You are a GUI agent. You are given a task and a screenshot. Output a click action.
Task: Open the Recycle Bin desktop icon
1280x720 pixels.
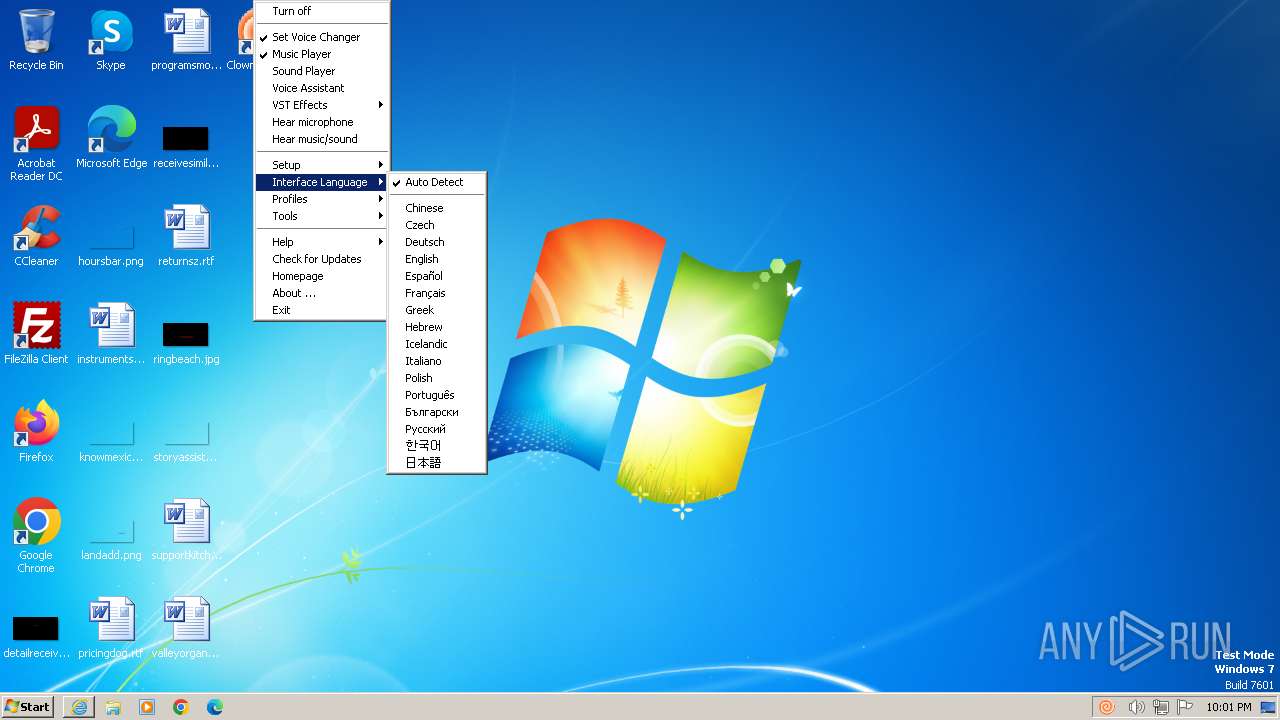point(36,40)
